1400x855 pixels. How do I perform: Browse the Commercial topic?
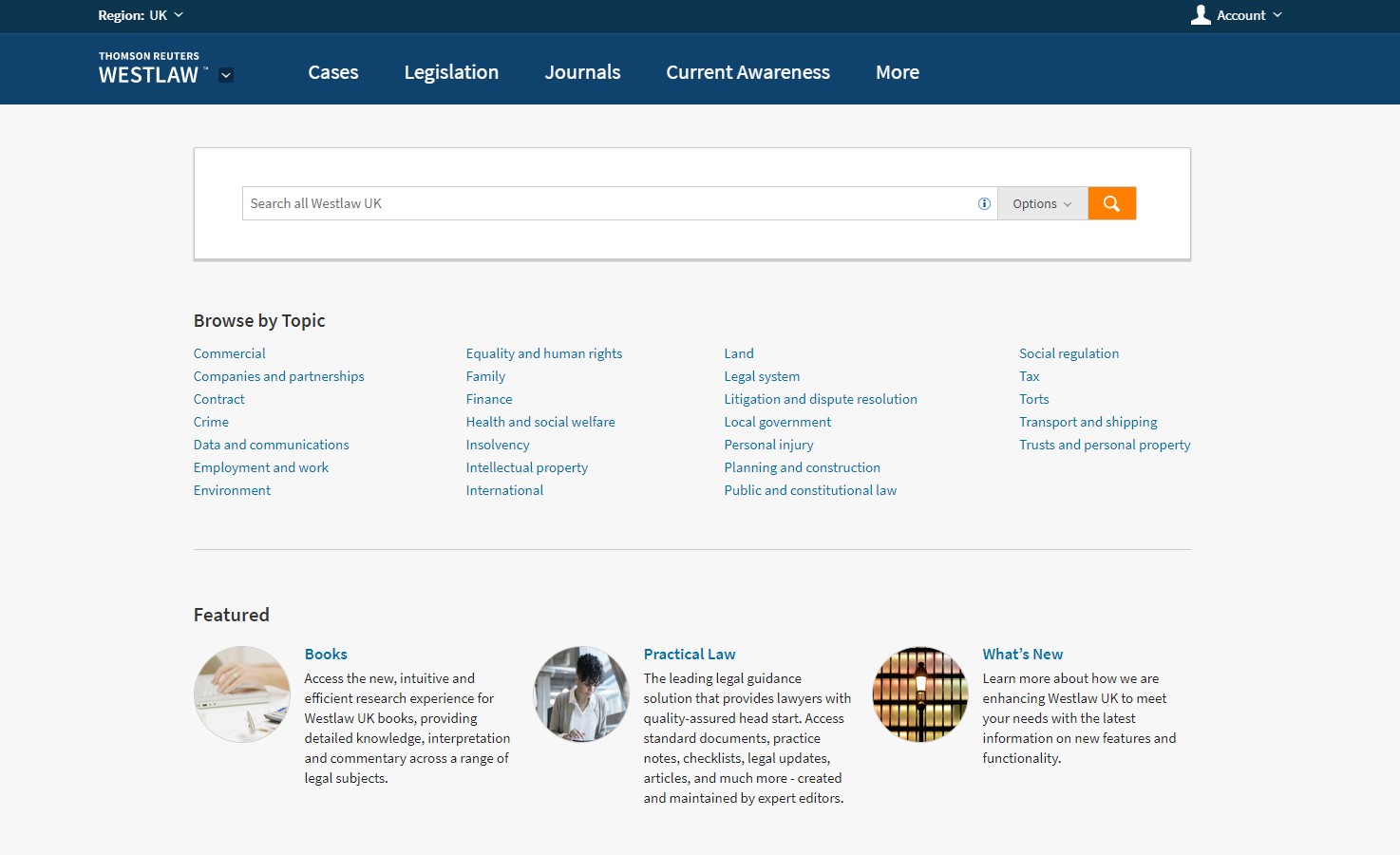tap(230, 353)
